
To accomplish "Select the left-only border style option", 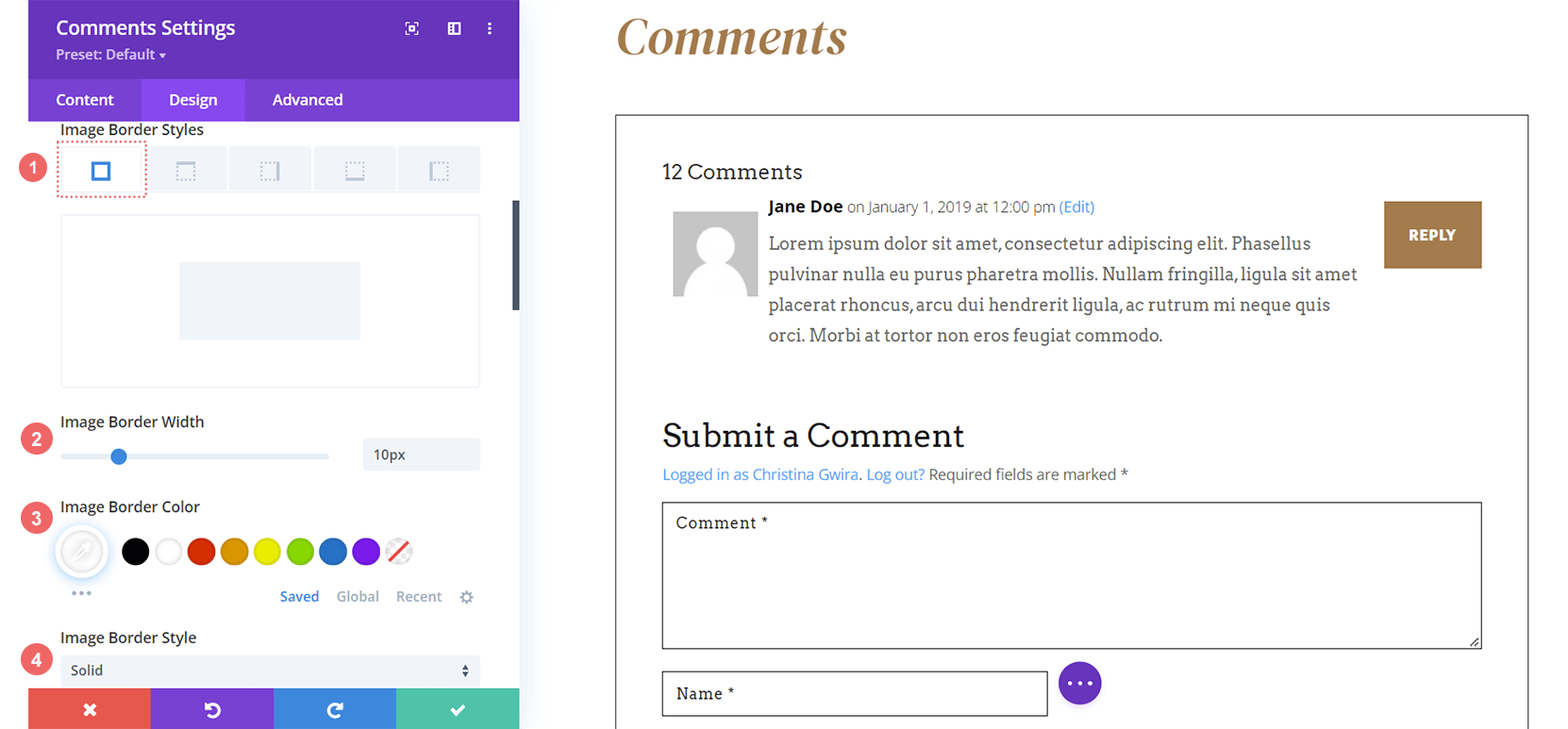I will tap(439, 168).
